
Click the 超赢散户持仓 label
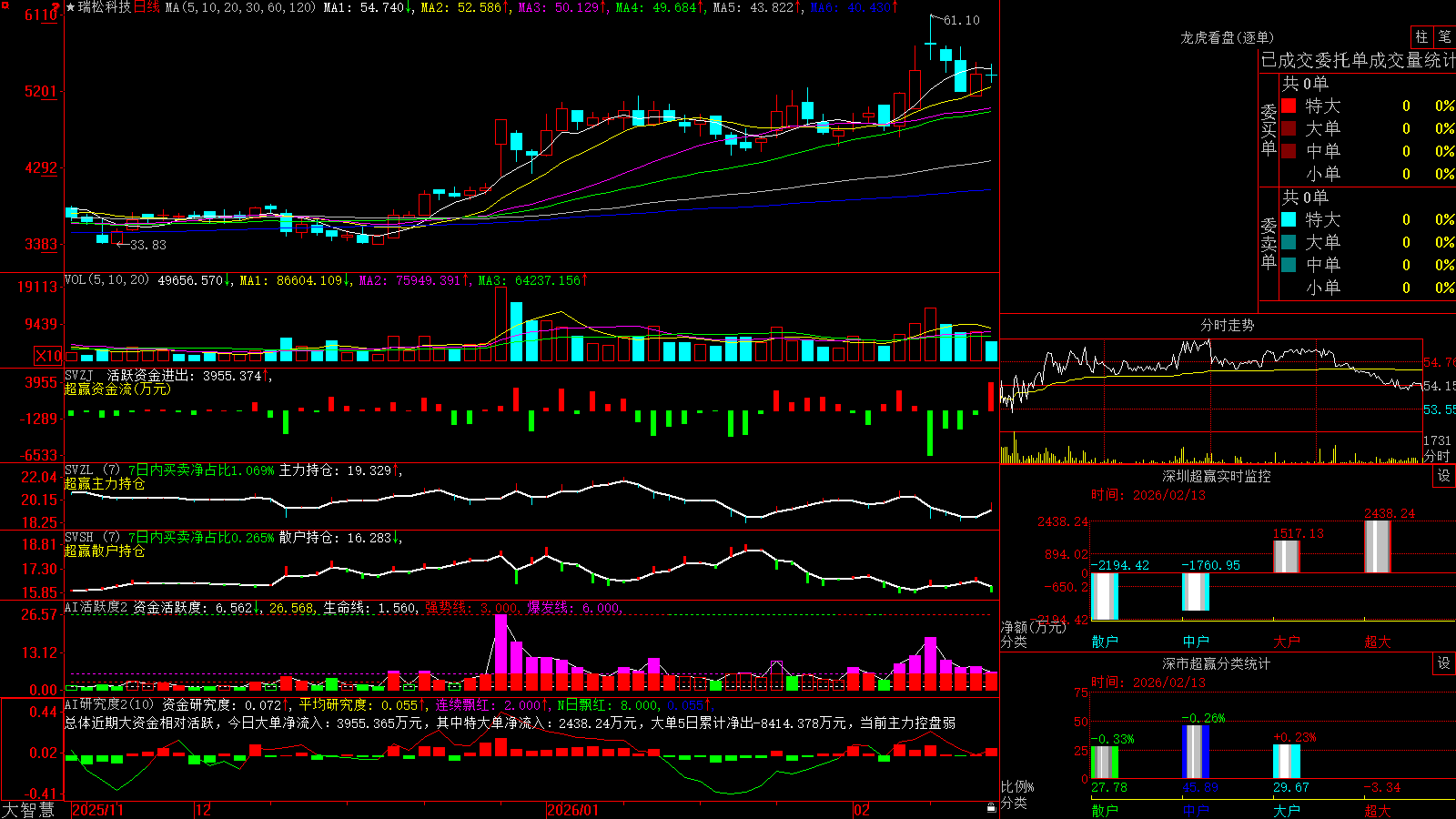[105, 551]
